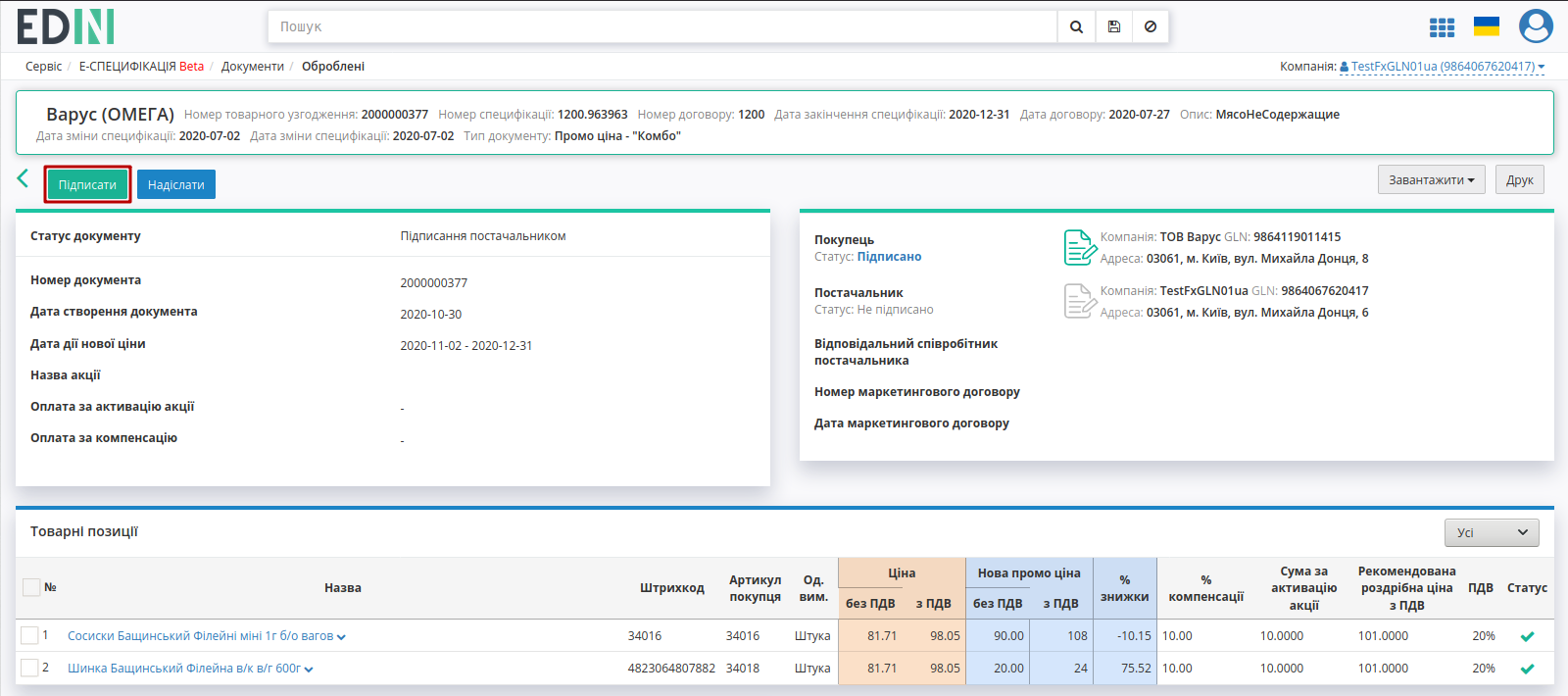Click the Нова промо ціна header
The height and width of the screenshot is (696, 1568).
[1029, 573]
